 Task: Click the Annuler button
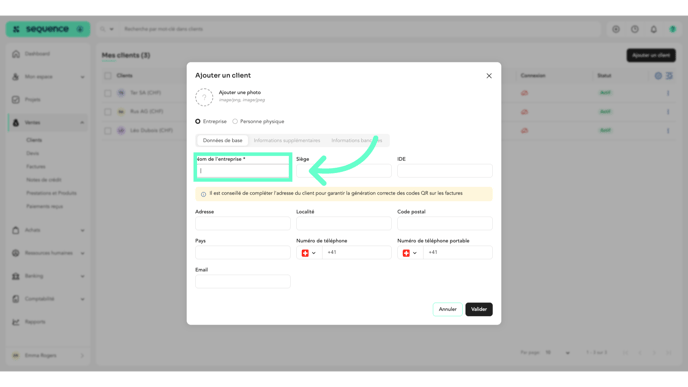(x=448, y=309)
